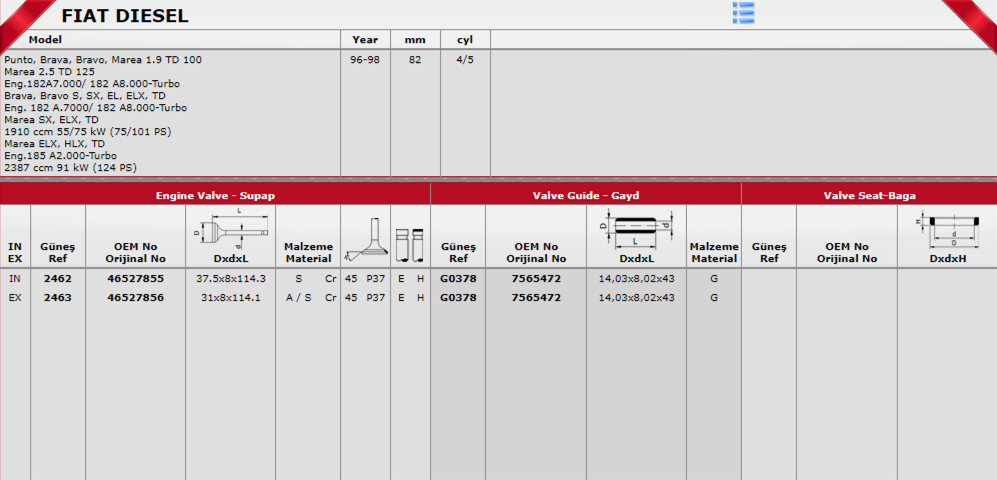This screenshot has height=480, width=997.
Task: Click OEM number 7565472 in the EX row
Action: point(535,297)
